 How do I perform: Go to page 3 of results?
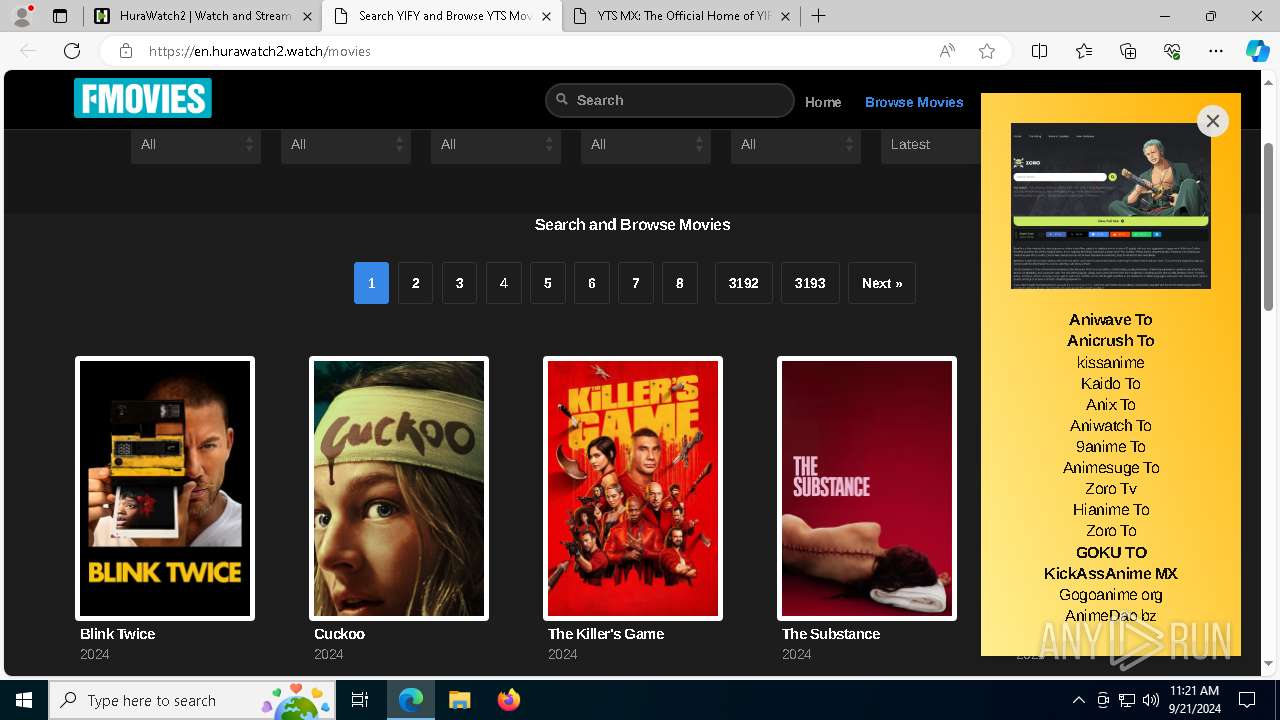(459, 283)
